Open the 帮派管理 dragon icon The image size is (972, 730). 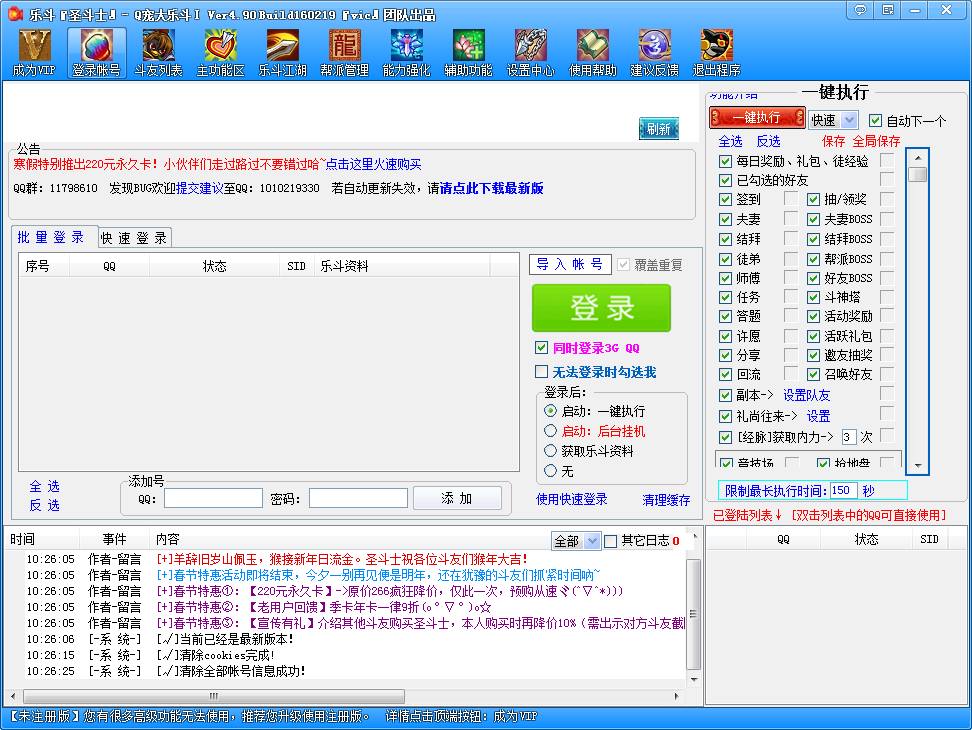tap(343, 50)
